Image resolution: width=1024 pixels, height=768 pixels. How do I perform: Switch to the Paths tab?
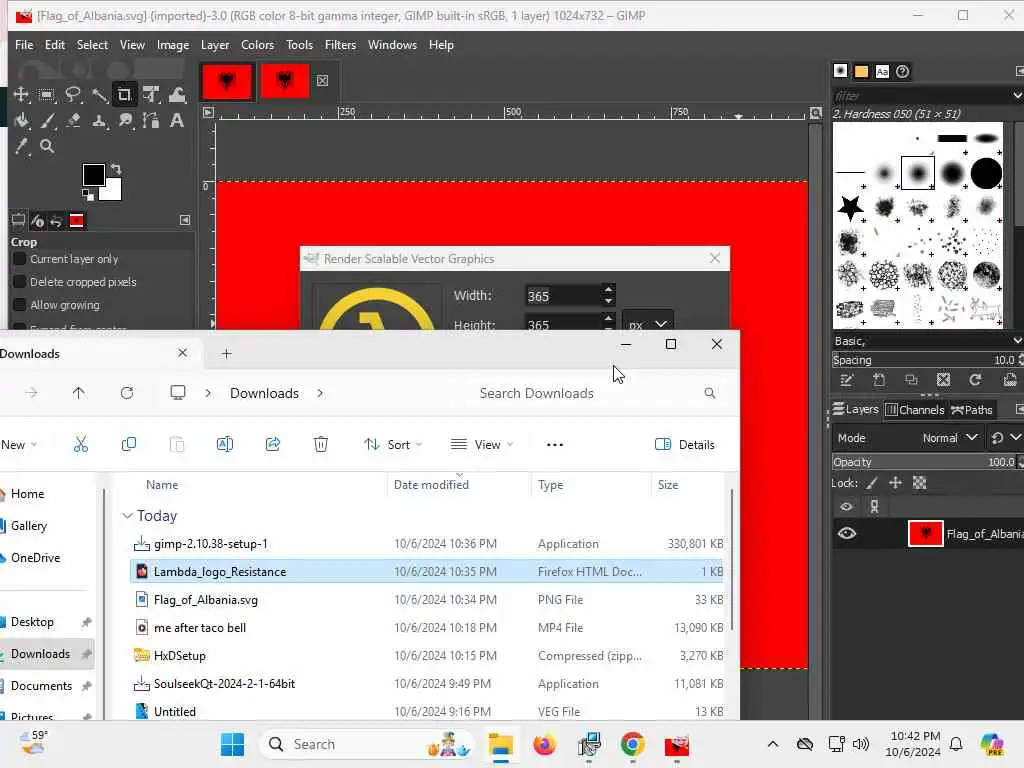972,409
